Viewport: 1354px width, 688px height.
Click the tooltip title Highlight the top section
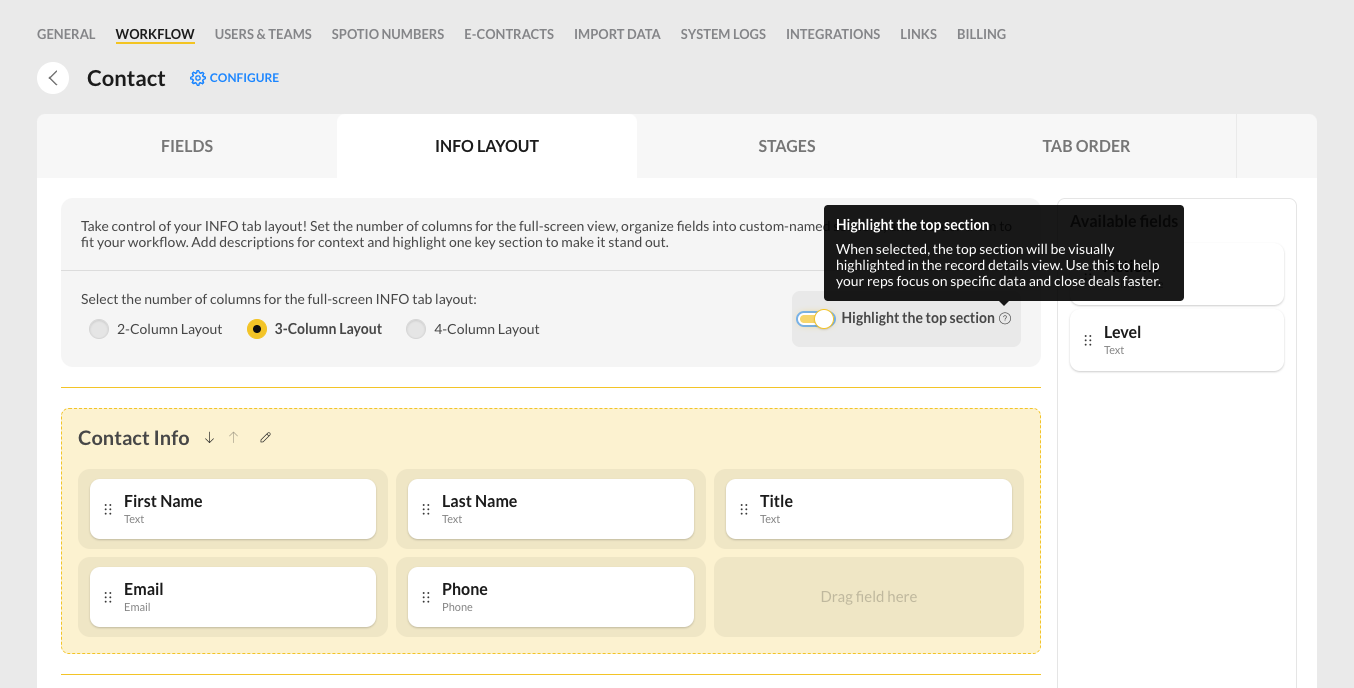(x=913, y=225)
